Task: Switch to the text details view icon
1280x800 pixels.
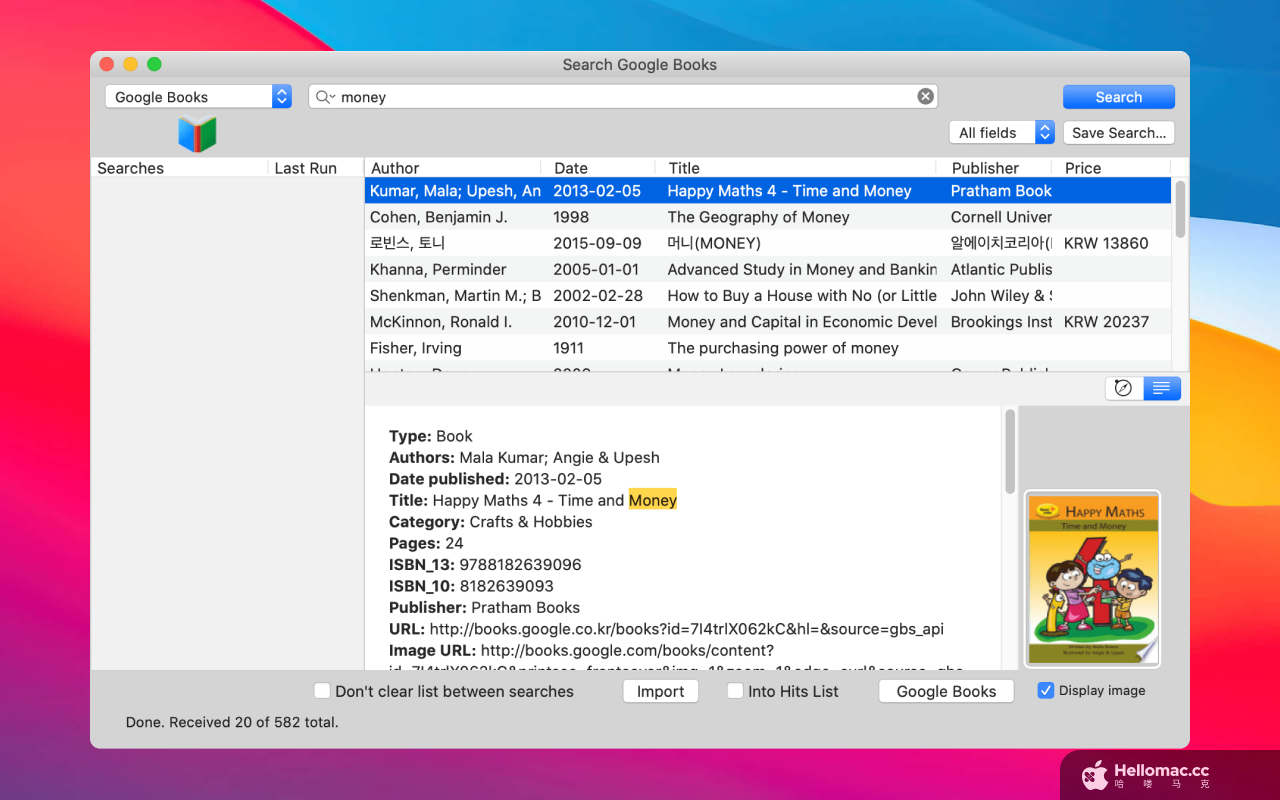Action: [1161, 388]
